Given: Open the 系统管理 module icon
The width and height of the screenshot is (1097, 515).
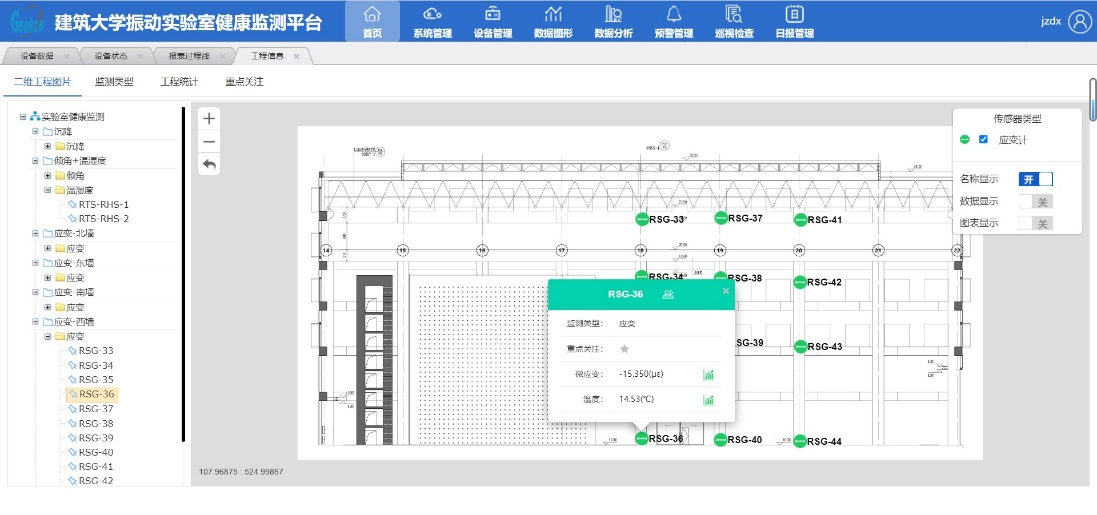Looking at the screenshot, I should (432, 15).
